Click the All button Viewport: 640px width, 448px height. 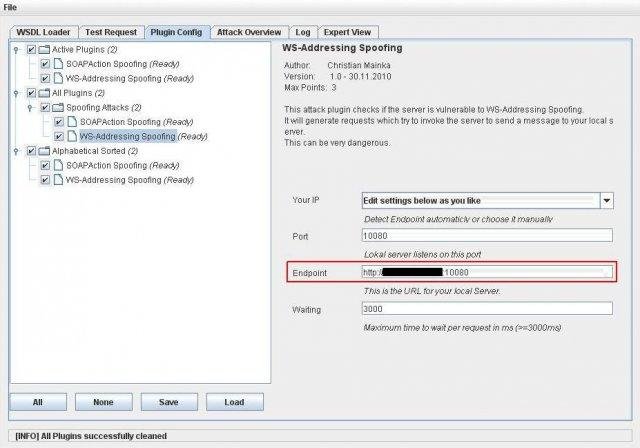coord(38,402)
